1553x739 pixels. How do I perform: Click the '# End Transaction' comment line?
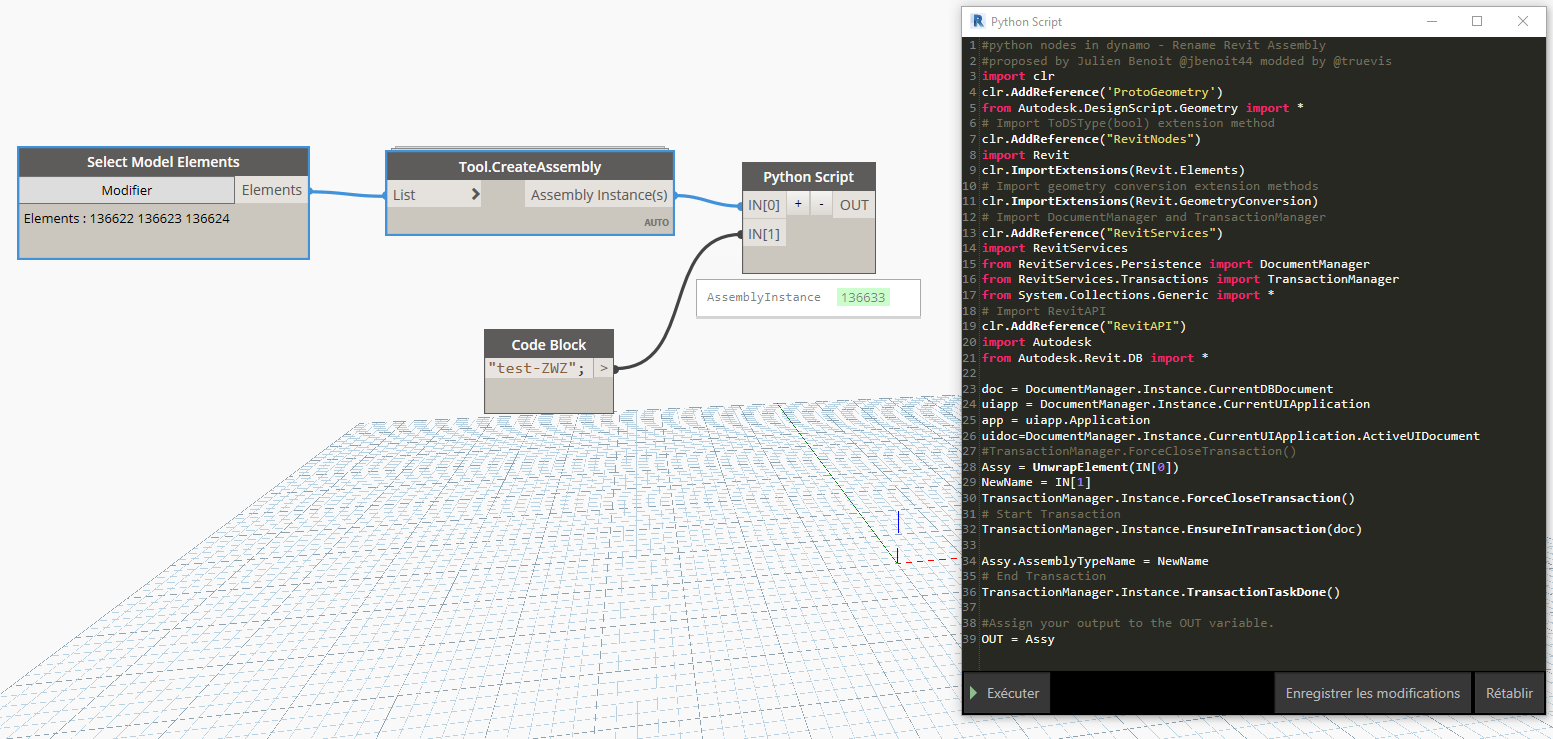click(1044, 576)
